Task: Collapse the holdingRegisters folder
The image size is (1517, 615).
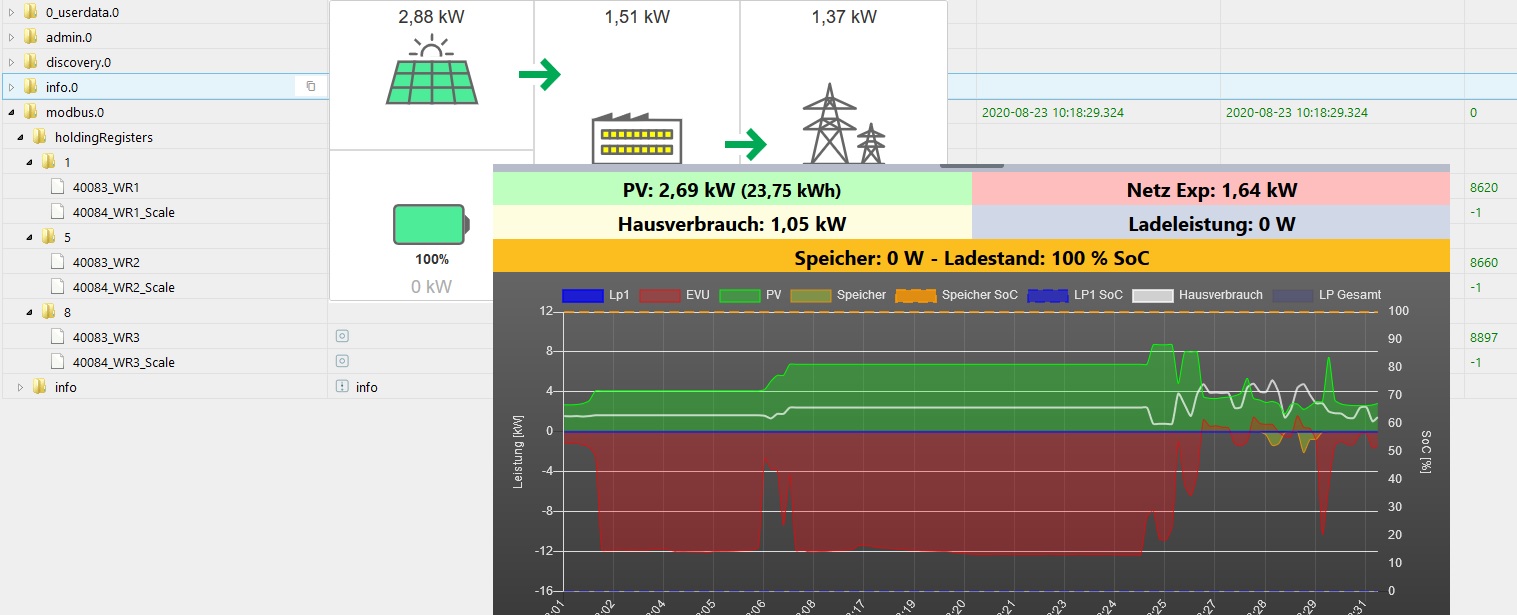Action: (x=21, y=137)
